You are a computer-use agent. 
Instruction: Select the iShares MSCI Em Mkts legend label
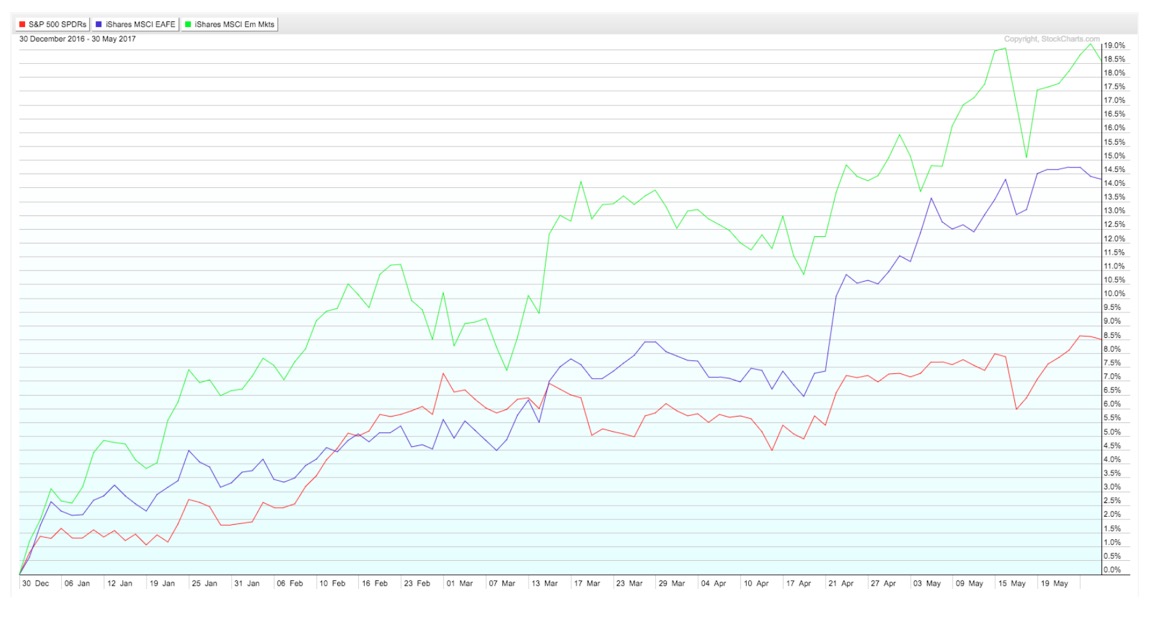pos(234,24)
